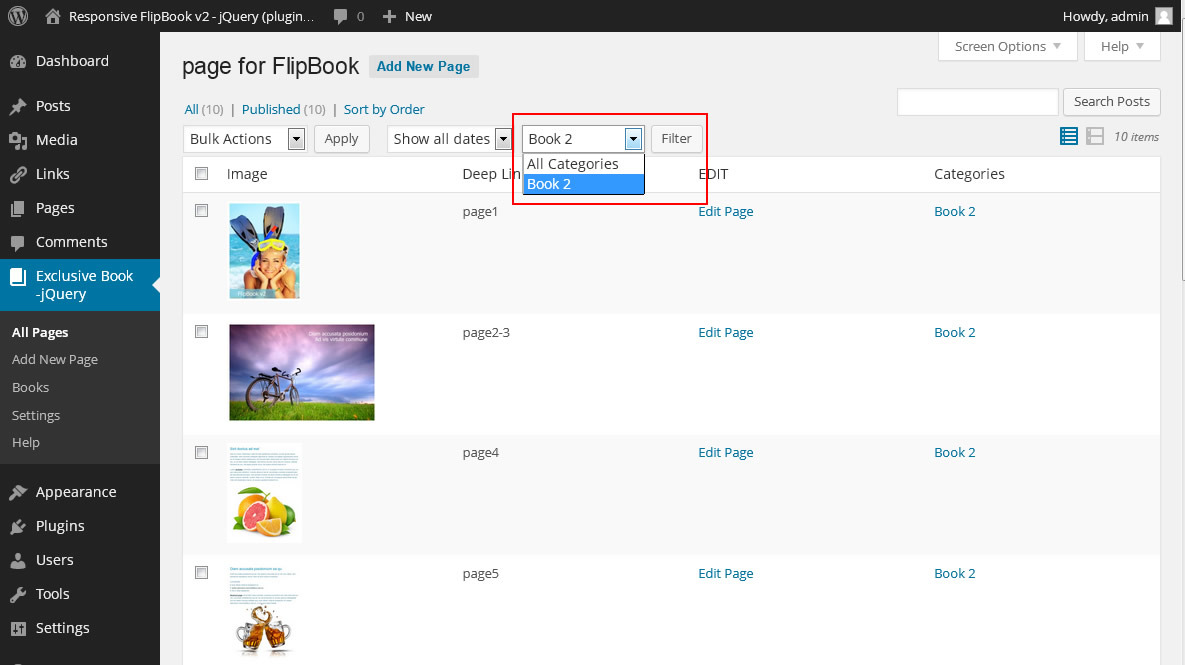Open Exclusive Book from its book icon

(18, 277)
